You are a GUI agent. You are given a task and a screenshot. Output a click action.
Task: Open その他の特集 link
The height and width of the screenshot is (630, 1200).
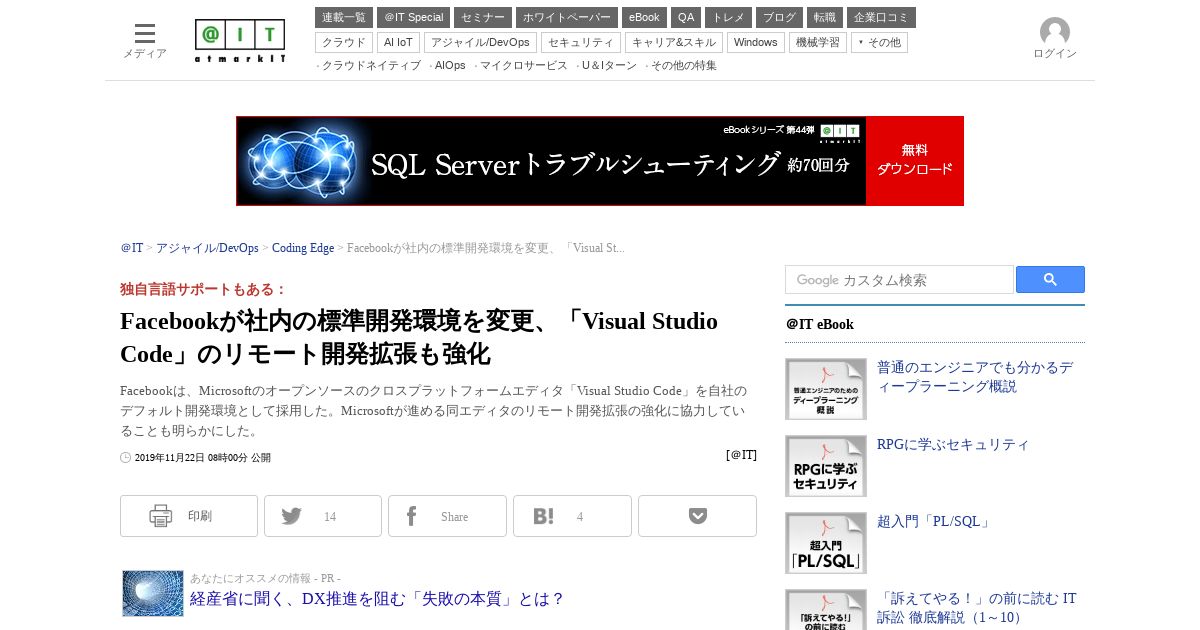tap(684, 66)
